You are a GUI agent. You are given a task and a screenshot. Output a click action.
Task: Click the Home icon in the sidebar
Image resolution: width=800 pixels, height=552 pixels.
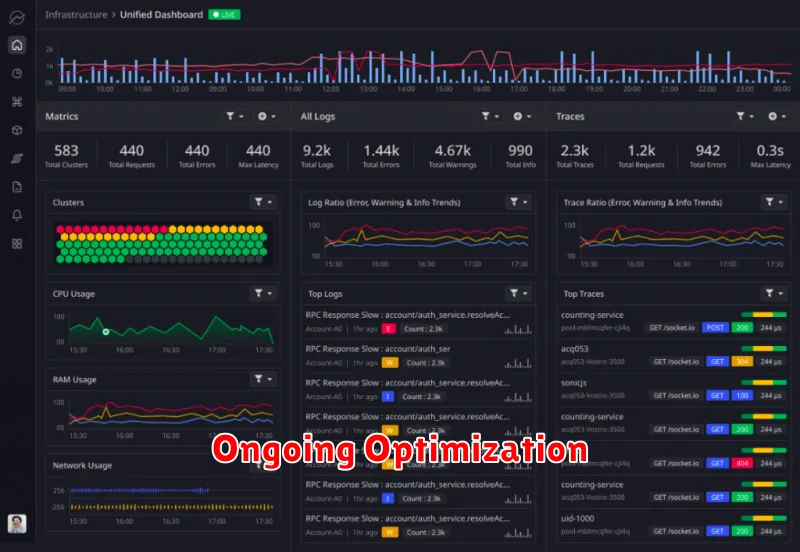point(16,45)
